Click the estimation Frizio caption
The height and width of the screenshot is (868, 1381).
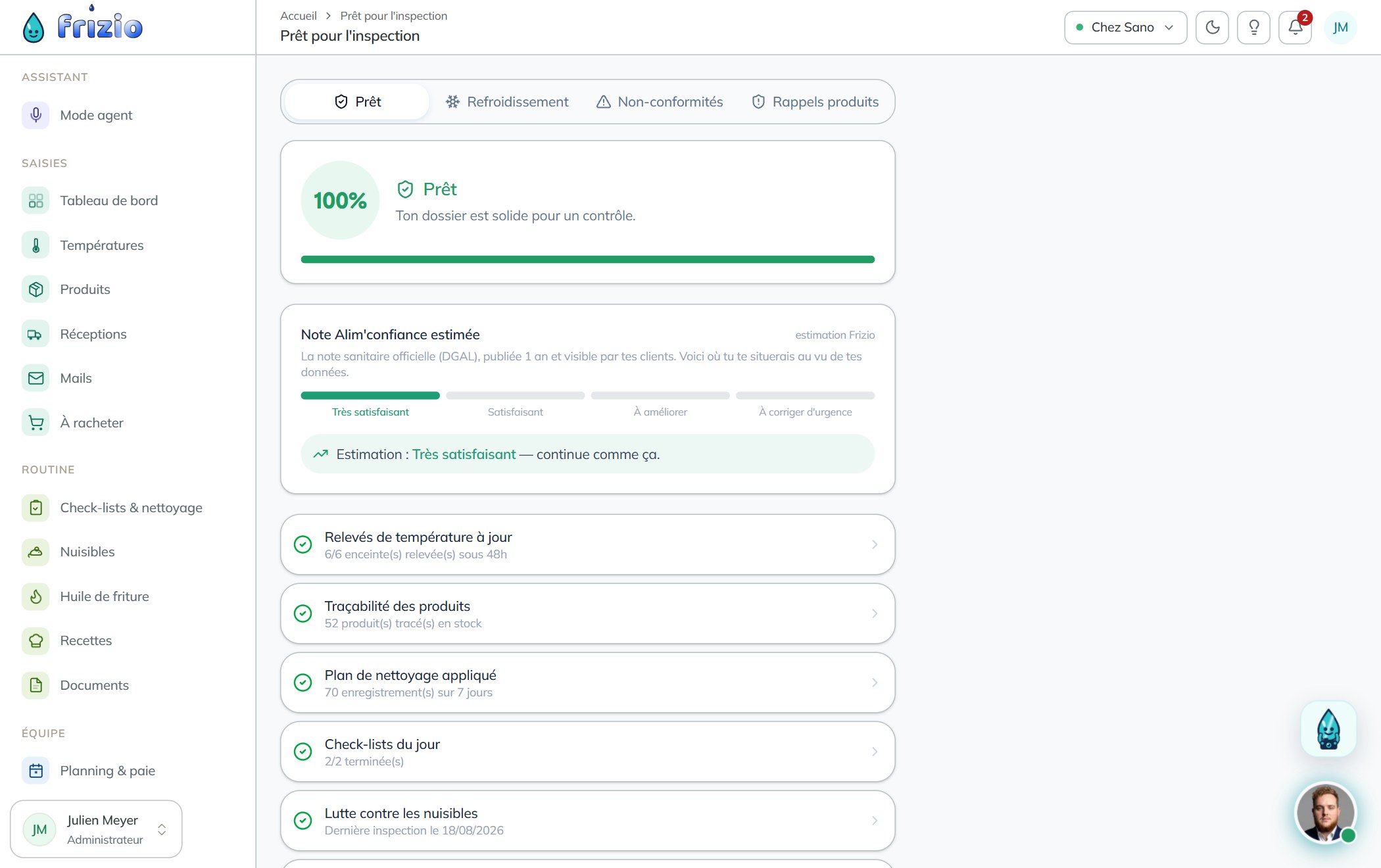click(x=835, y=335)
